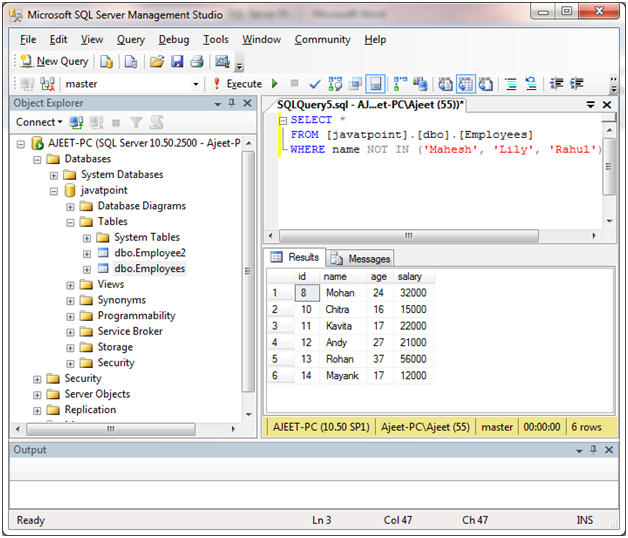628x538 pixels.
Task: Select the Service Broker folder
Action: coord(130,331)
